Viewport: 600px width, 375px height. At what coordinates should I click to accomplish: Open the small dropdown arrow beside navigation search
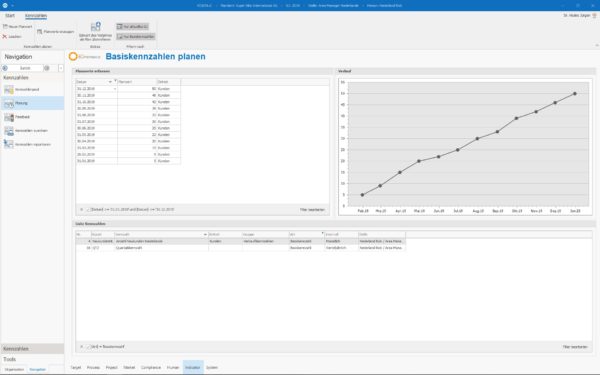(61, 68)
